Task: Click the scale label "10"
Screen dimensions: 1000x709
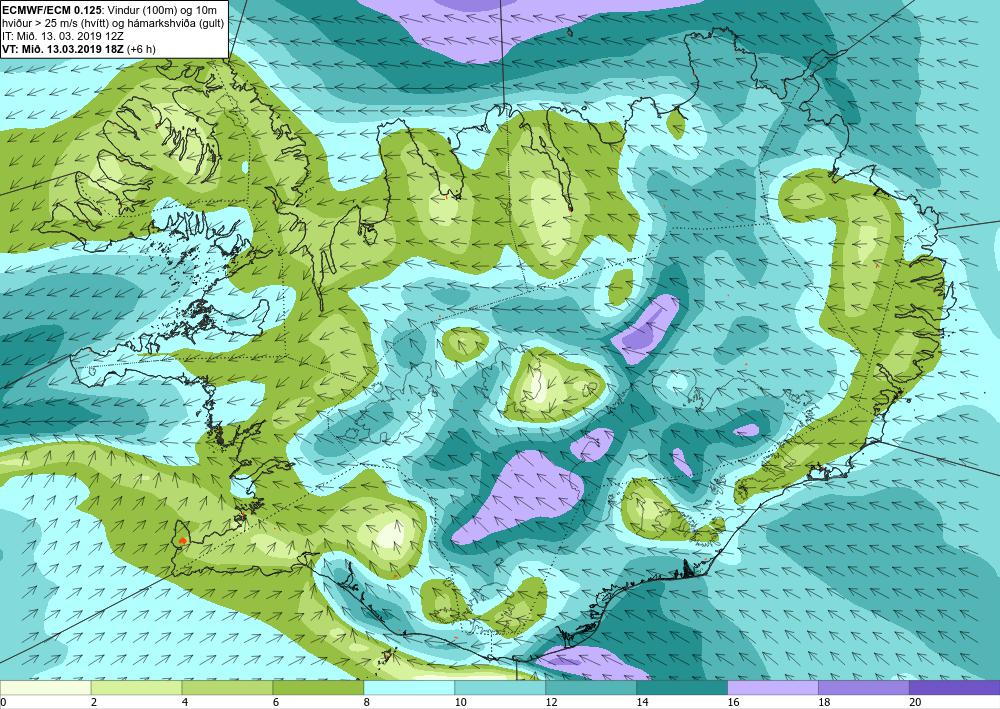Action: 460,703
